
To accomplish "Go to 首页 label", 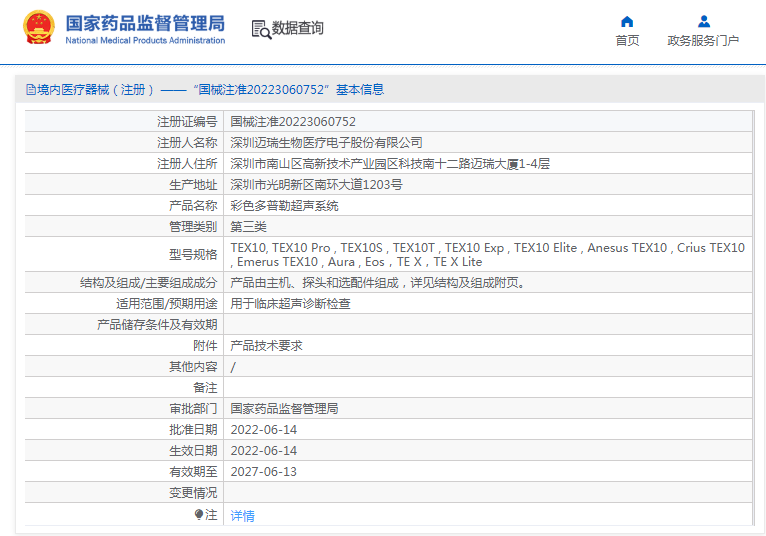I will point(627,41).
